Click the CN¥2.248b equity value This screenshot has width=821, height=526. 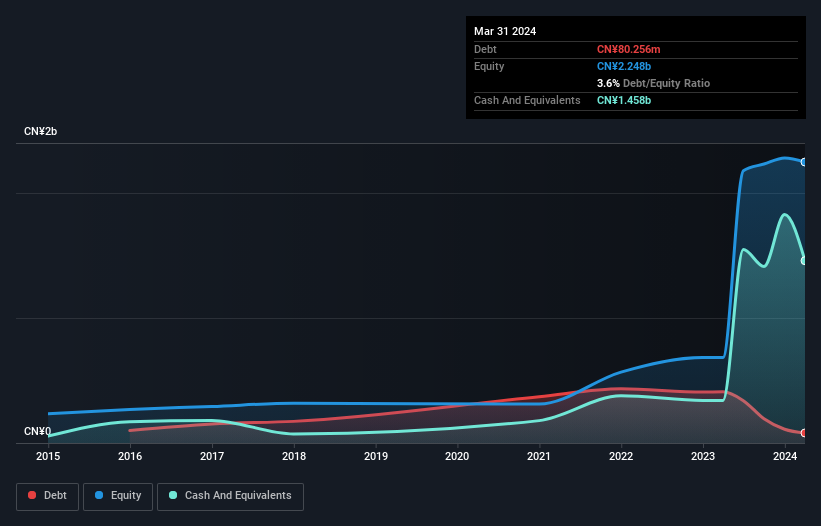point(624,66)
